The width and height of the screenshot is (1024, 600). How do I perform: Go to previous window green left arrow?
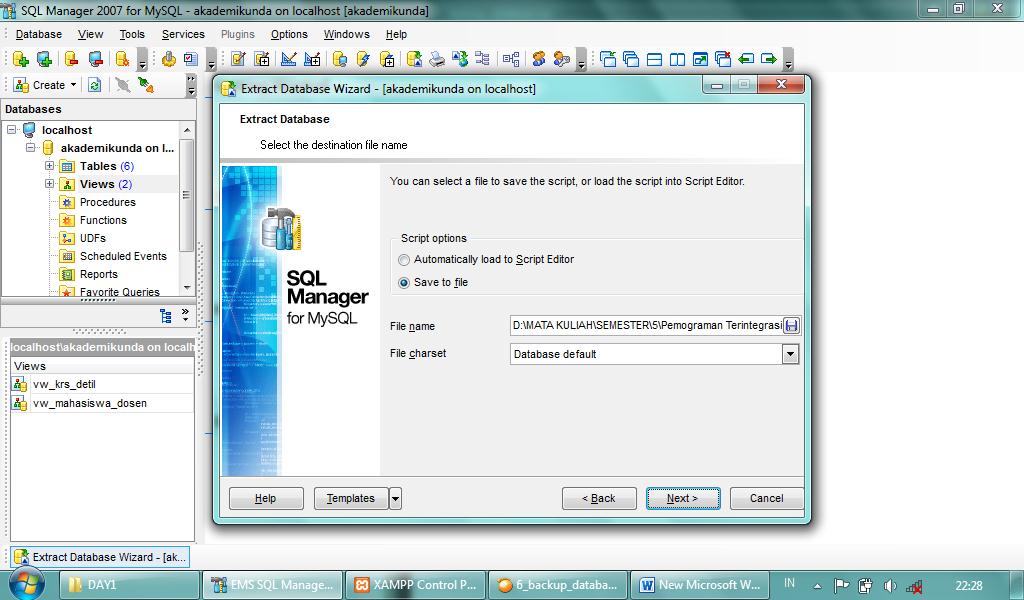[x=746, y=59]
